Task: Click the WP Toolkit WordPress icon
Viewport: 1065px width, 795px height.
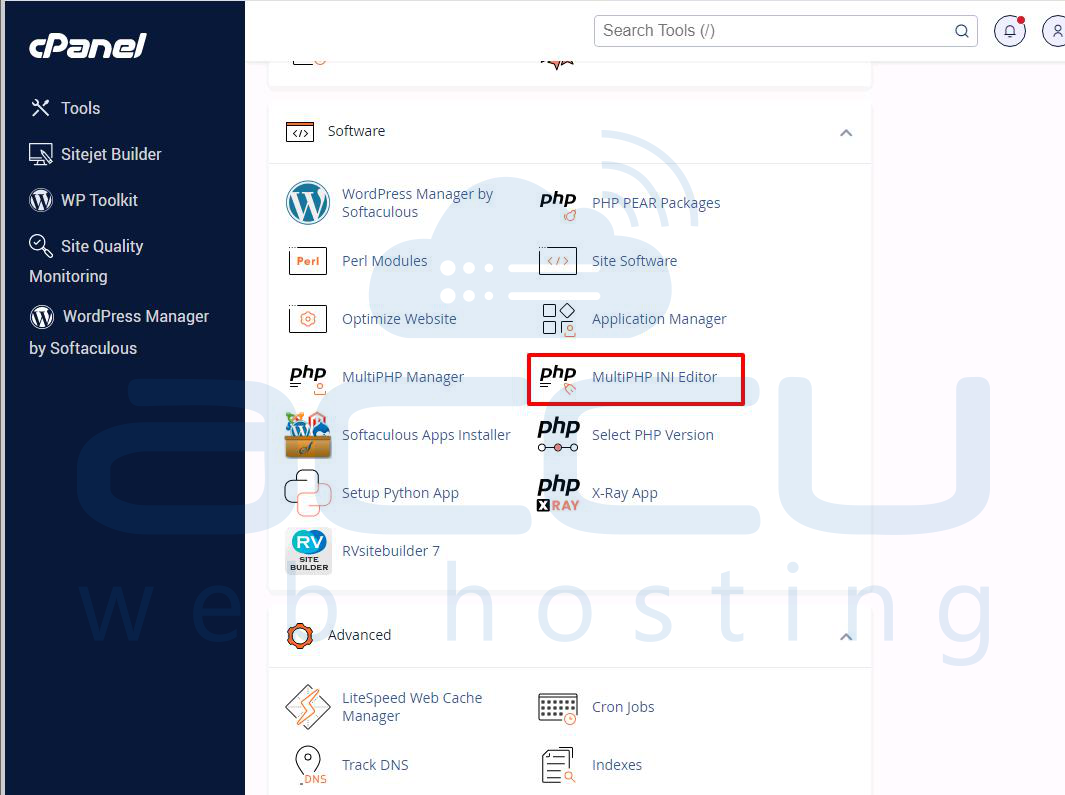Action: (41, 200)
